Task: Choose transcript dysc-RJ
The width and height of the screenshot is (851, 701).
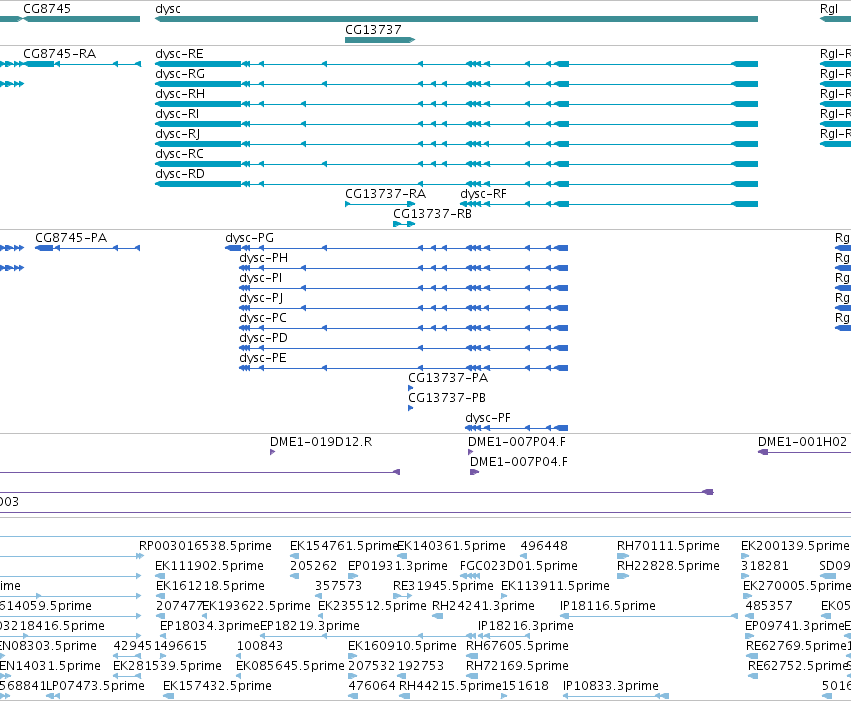Action: click(456, 144)
